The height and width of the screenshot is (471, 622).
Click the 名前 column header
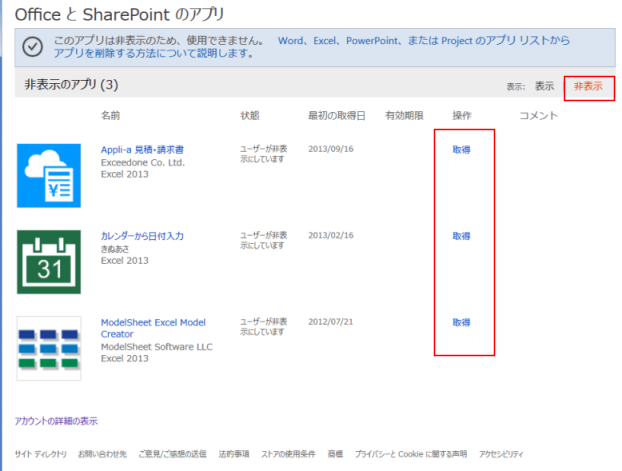pos(110,115)
